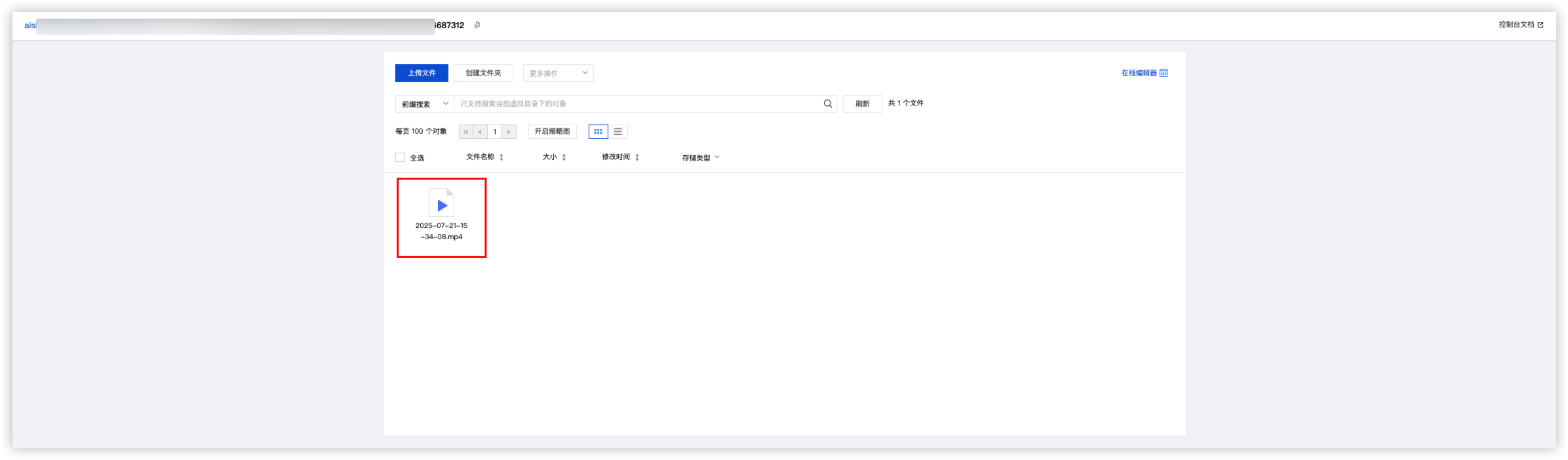Click the 共 1 个文件 count text
Screen dimensions: 1568x460
pos(906,104)
